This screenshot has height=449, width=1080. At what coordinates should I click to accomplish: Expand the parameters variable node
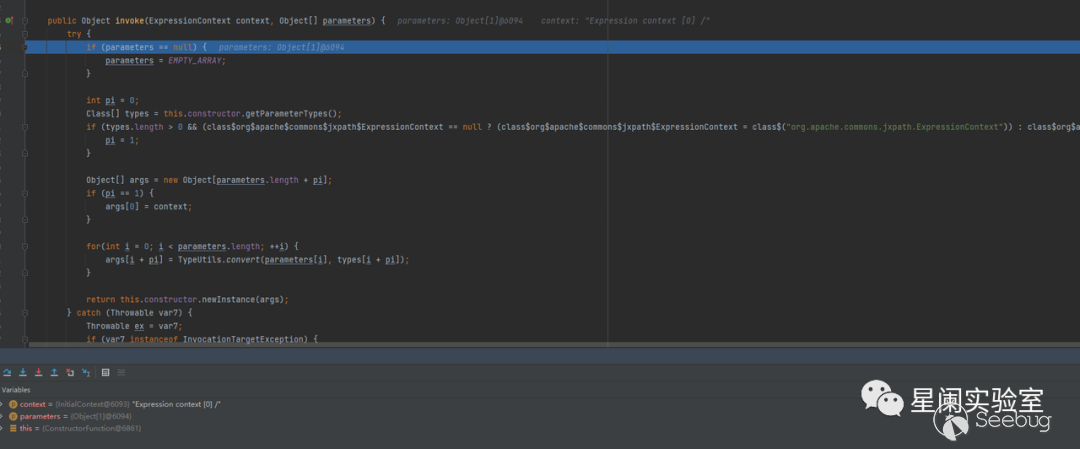click(3, 416)
